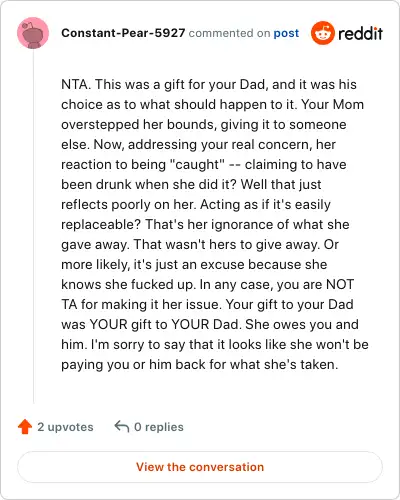Click the text "was YOUR gift to YOUR Dad"
Image resolution: width=400 pixels, height=500 pixels.
tap(150, 324)
